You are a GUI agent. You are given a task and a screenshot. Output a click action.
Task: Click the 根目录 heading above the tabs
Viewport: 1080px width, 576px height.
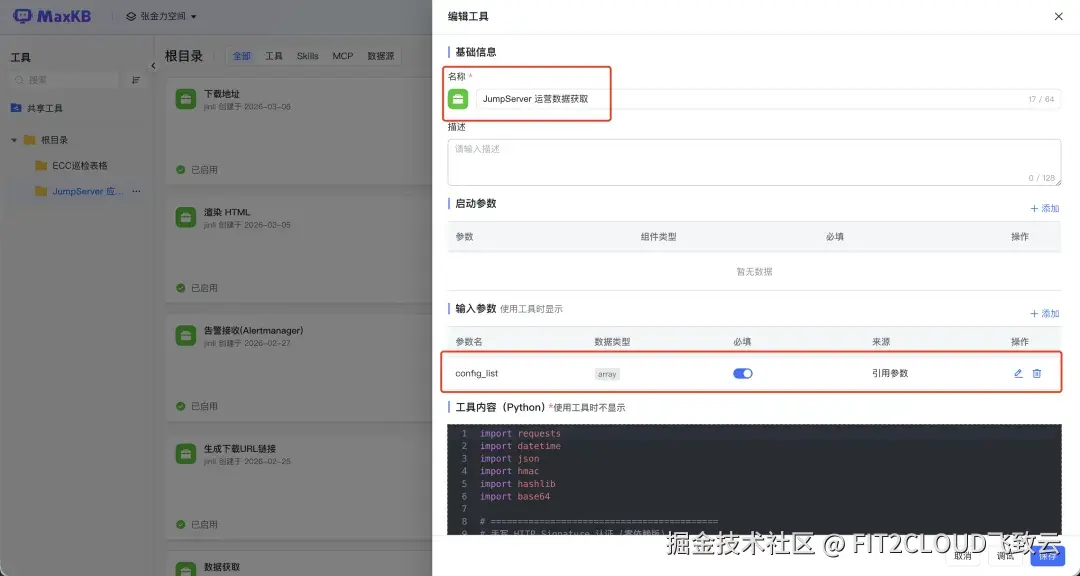pos(184,56)
